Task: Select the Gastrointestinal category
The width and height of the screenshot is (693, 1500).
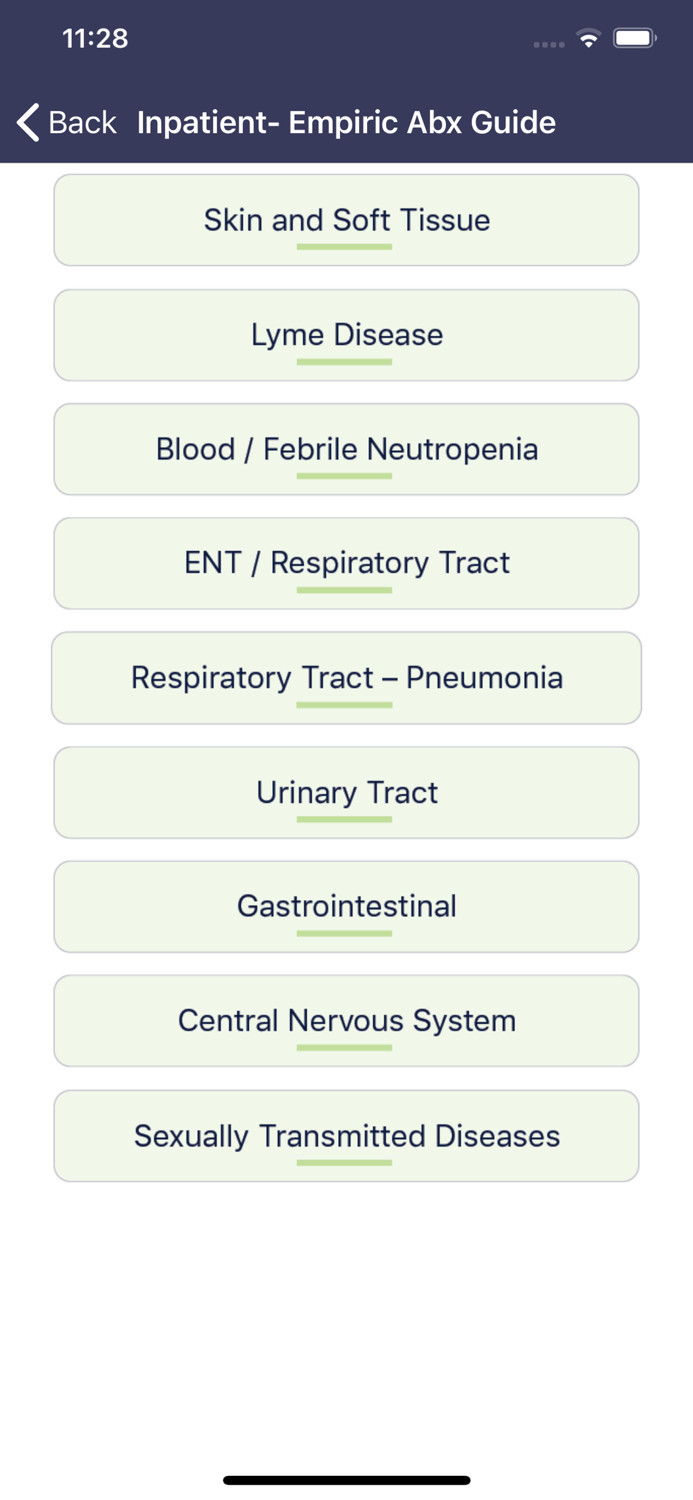Action: tap(346, 906)
